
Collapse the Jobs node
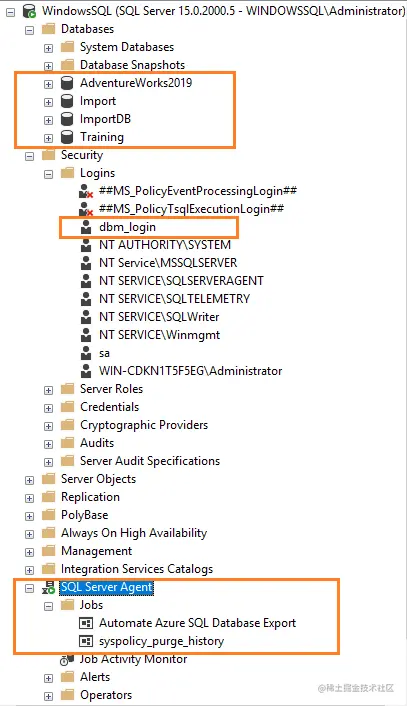click(49, 606)
